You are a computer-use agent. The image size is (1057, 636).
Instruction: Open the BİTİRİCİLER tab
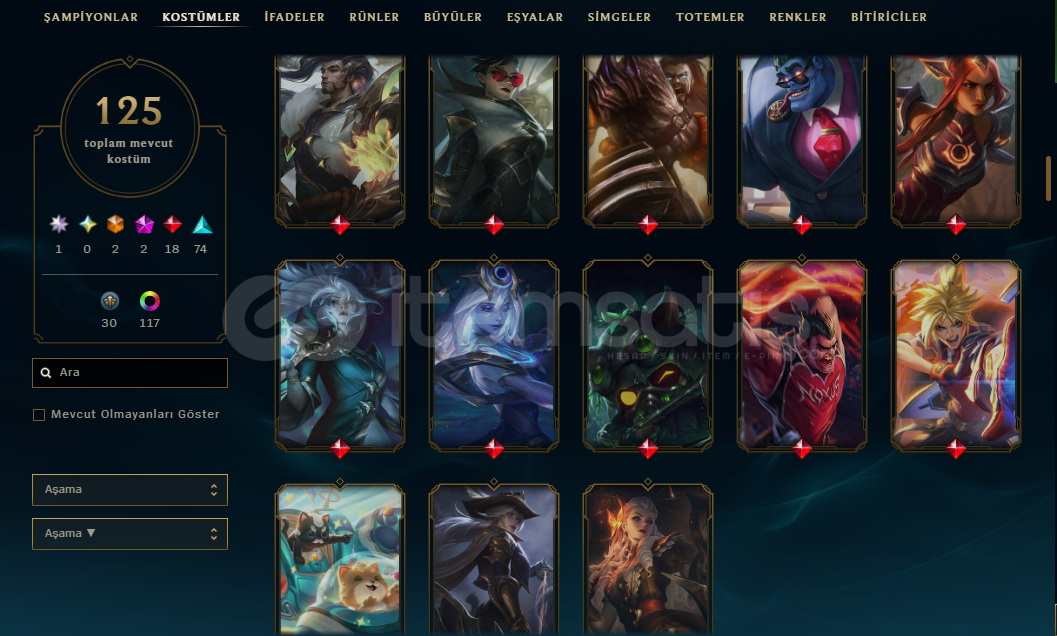tap(888, 17)
